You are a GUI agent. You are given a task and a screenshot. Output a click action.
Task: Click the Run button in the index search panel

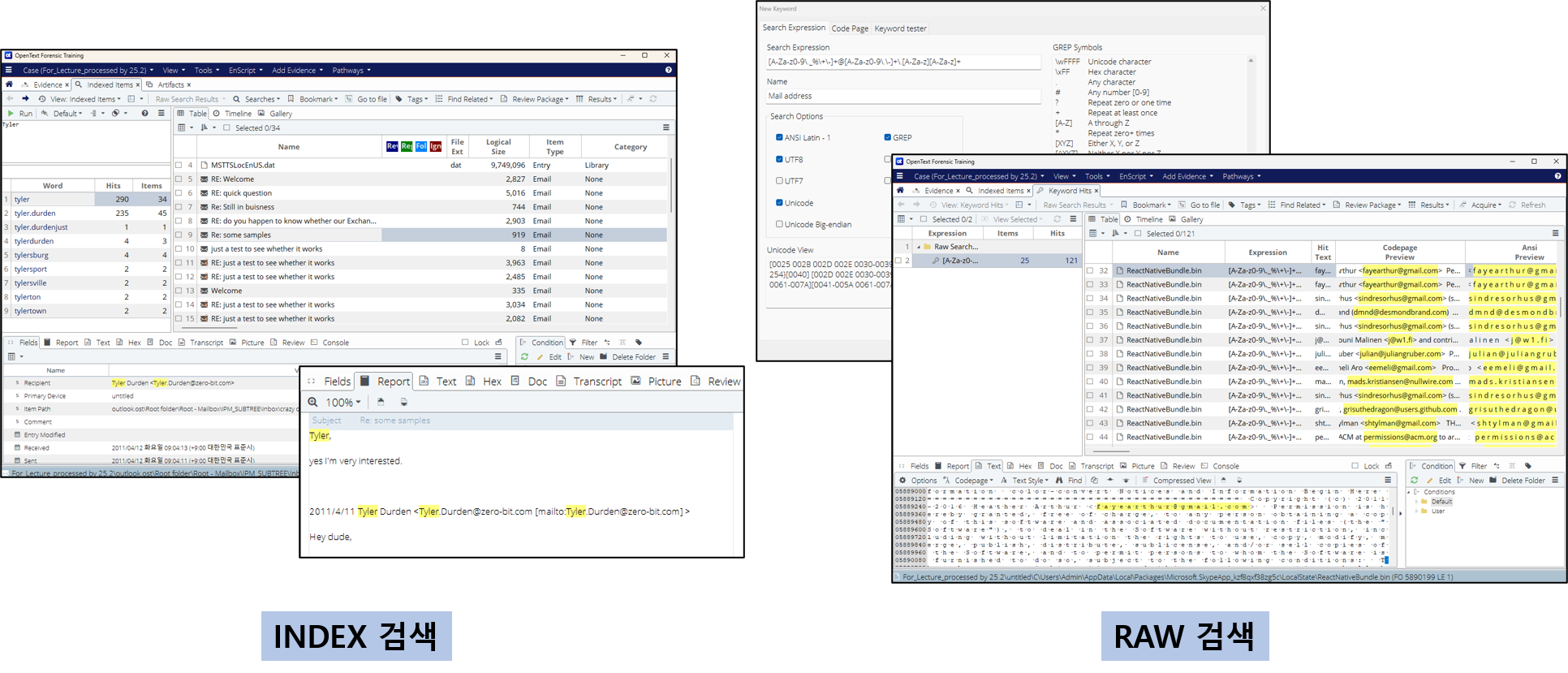(x=20, y=114)
